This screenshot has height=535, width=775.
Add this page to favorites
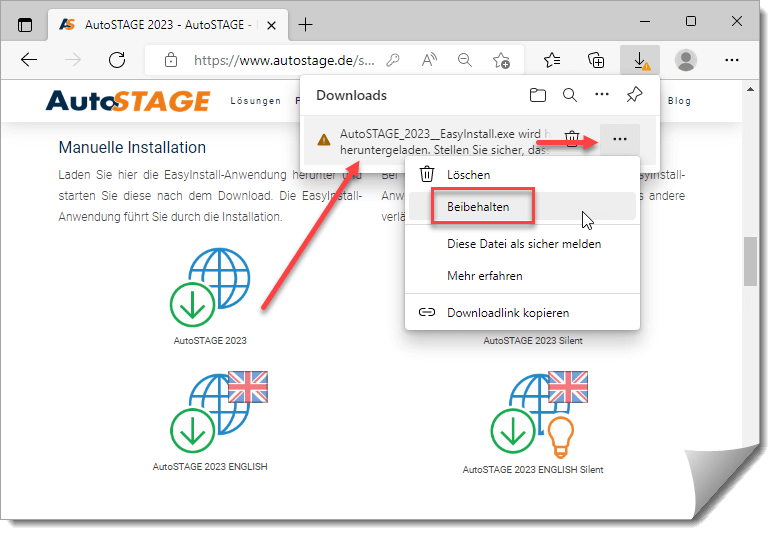pos(502,60)
